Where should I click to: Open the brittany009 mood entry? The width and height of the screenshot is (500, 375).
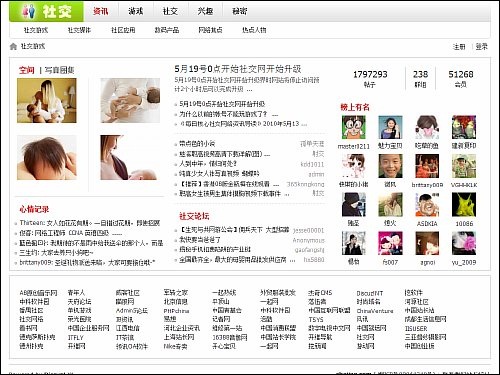(87, 263)
